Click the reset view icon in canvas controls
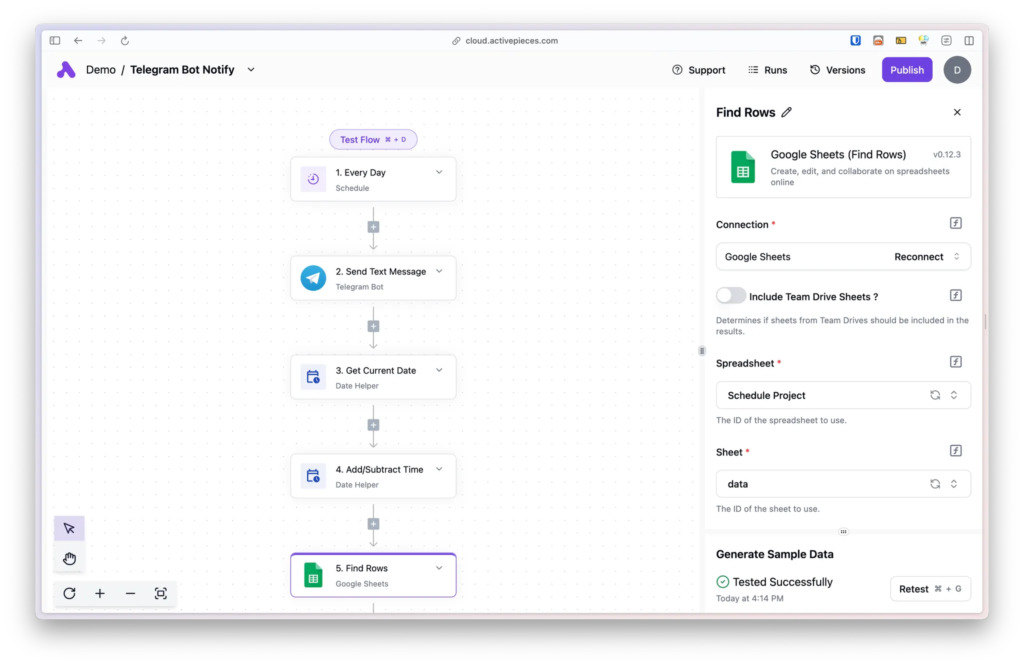 point(69,594)
